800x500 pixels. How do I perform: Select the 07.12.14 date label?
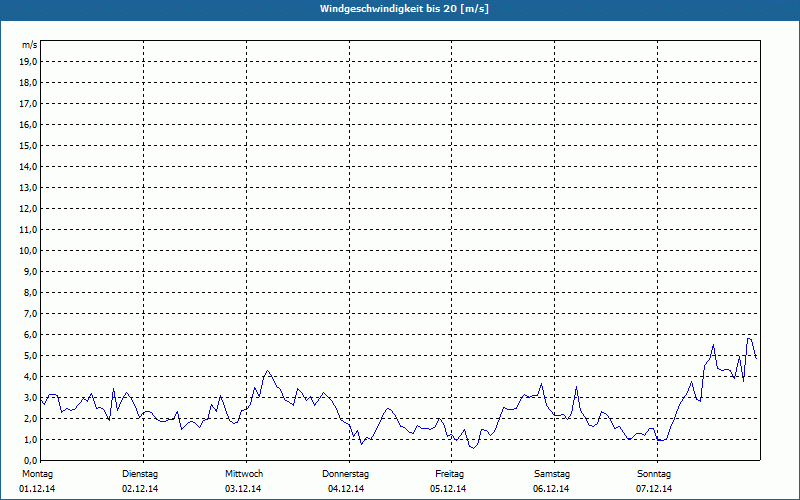(655, 489)
